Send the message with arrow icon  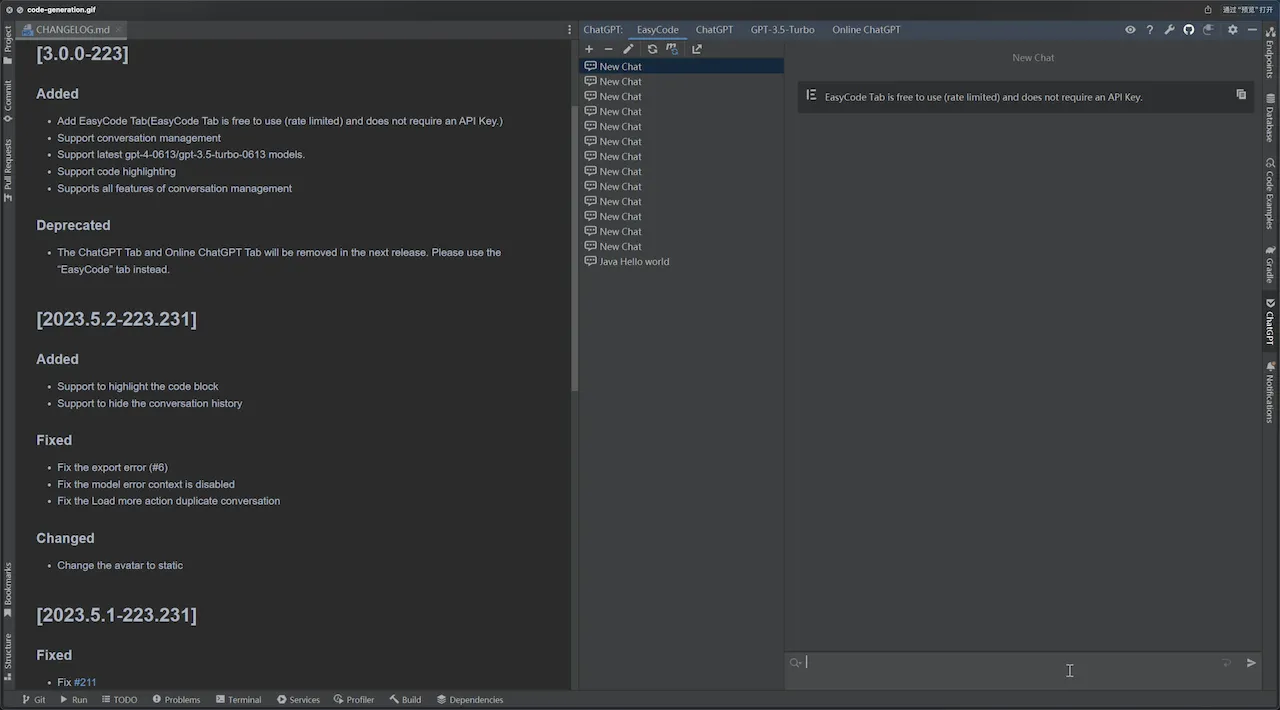[x=1251, y=662]
